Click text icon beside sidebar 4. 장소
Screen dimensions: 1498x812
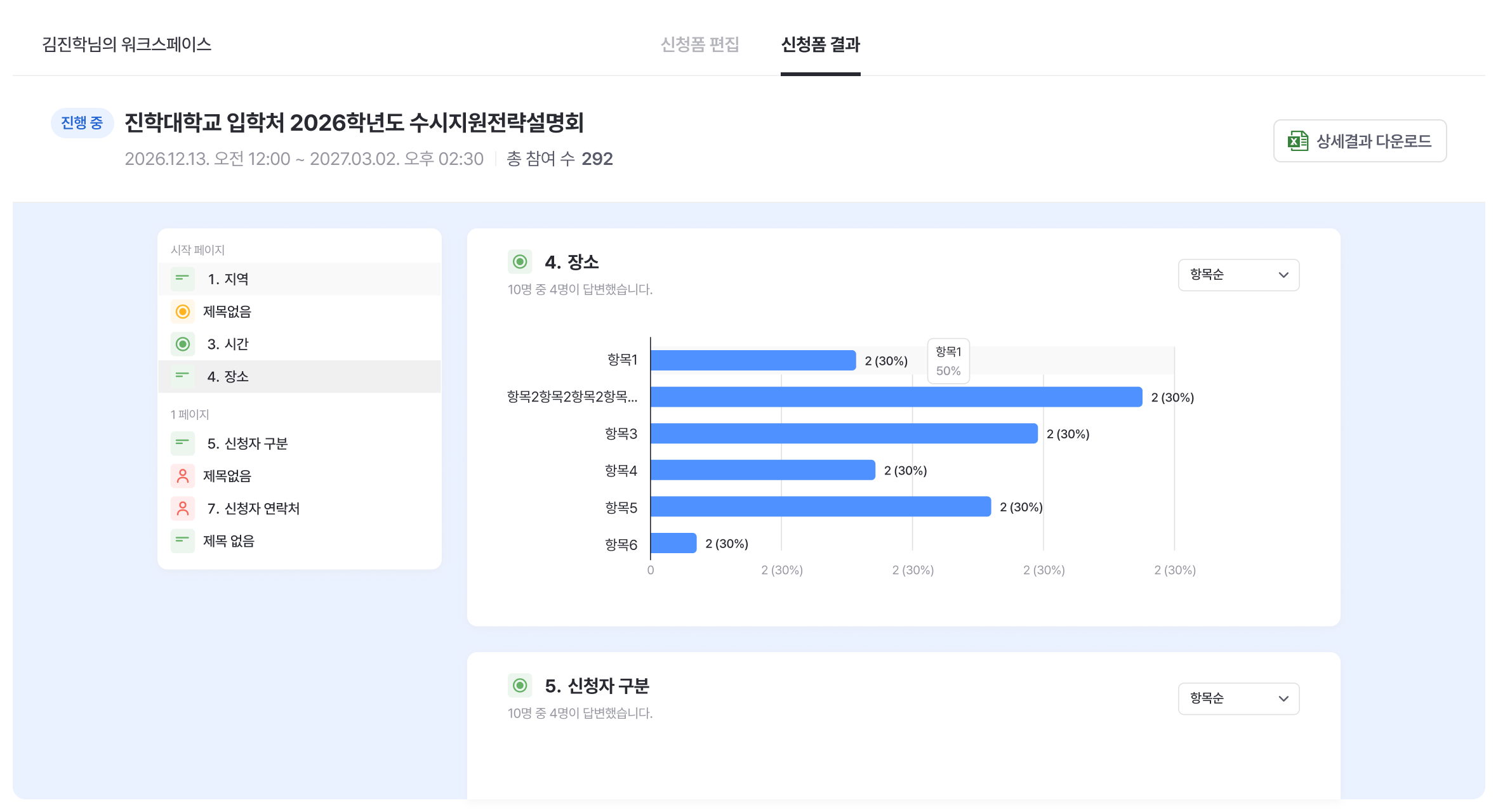(x=182, y=376)
